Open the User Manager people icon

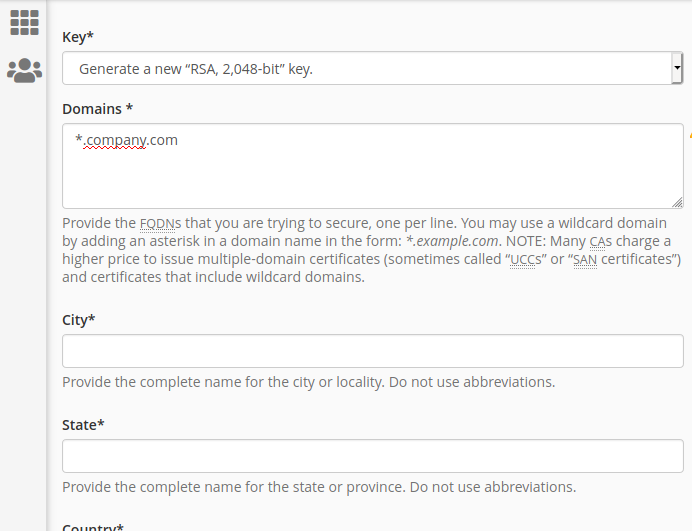coord(24,71)
